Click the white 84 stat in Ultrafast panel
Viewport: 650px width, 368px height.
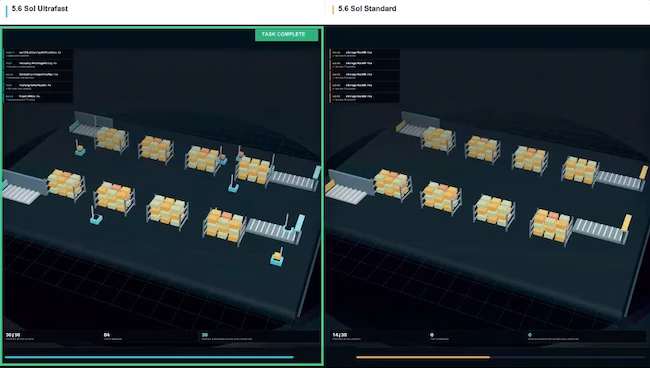pyautogui.click(x=107, y=335)
